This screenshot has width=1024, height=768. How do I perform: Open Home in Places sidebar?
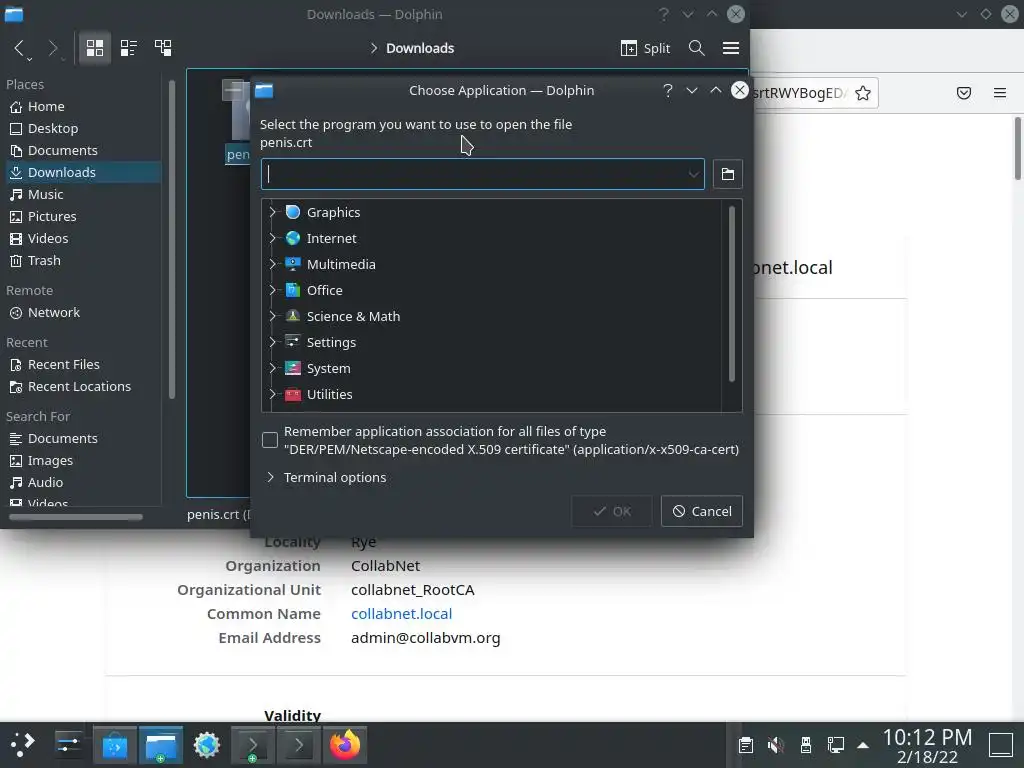click(x=84, y=106)
